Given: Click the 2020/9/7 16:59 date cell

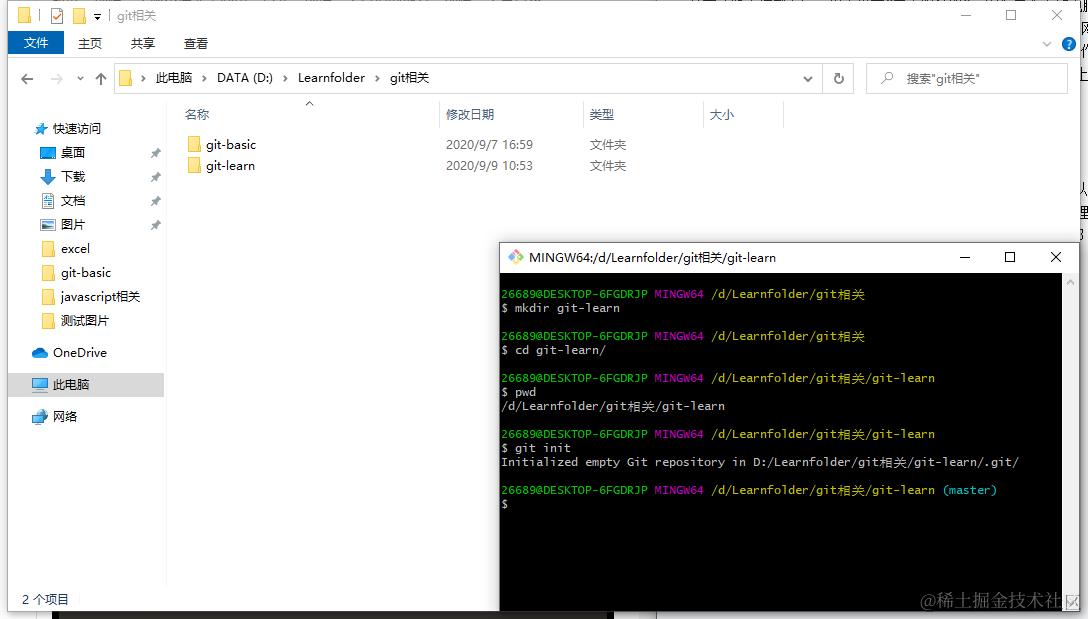Looking at the screenshot, I should pos(489,144).
